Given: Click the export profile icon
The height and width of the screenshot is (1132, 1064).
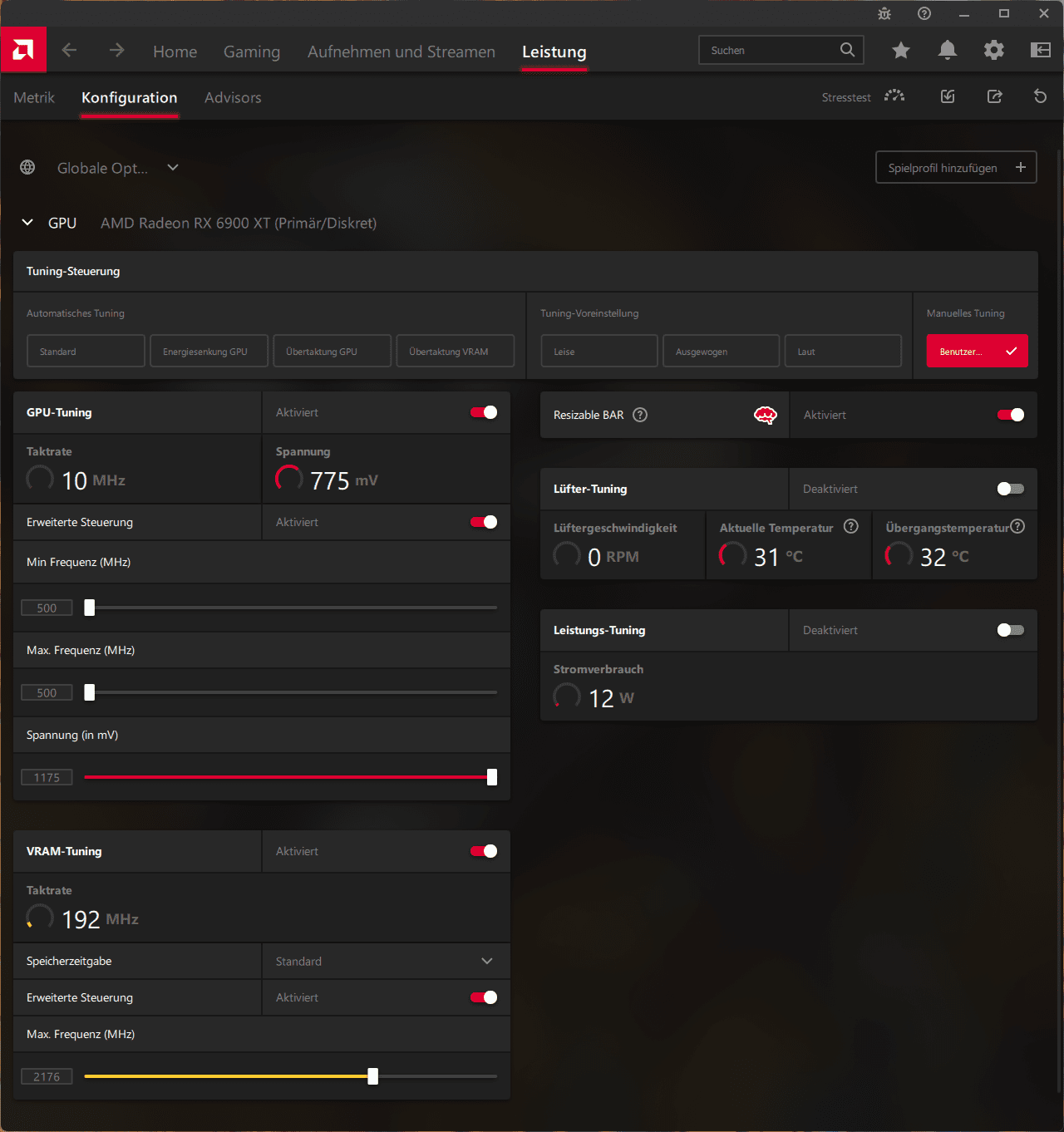Looking at the screenshot, I should [994, 96].
